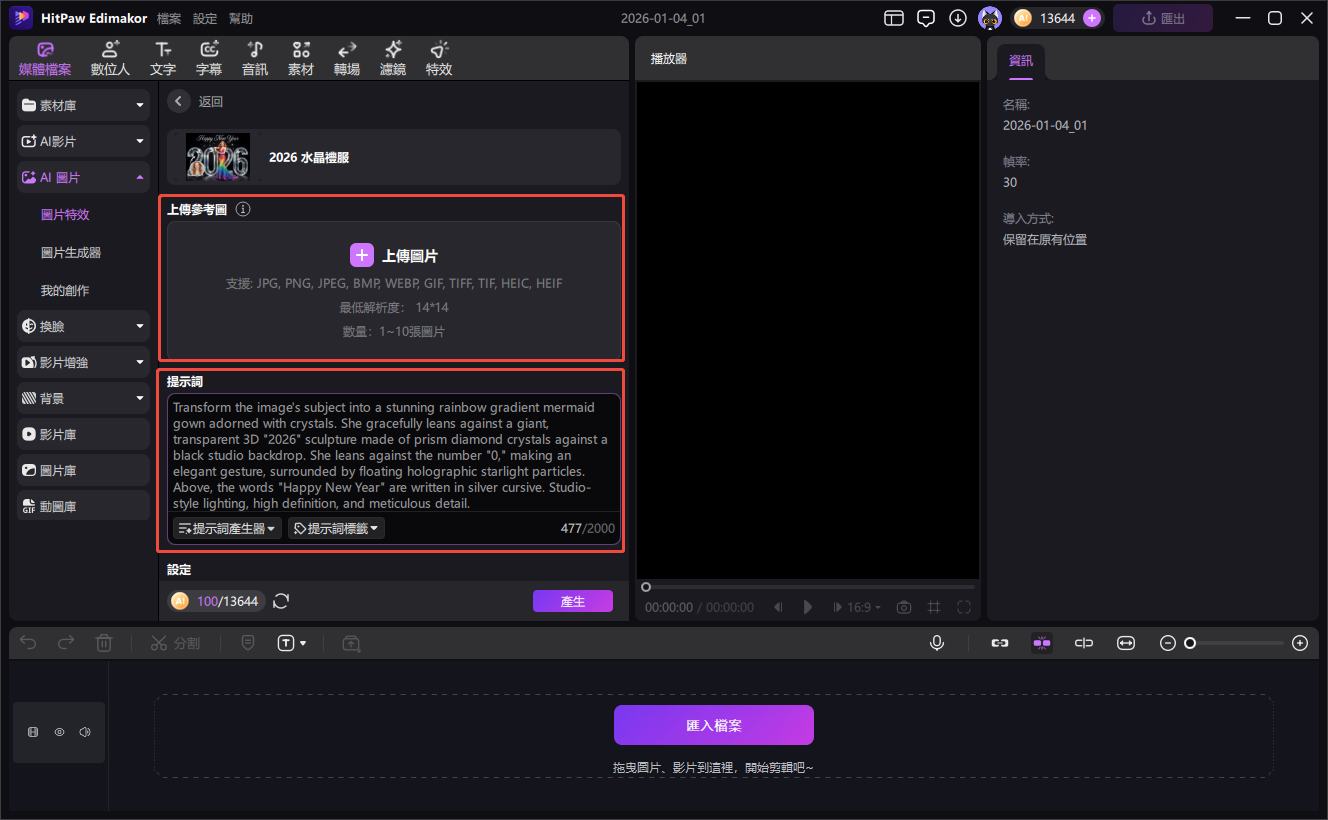Toggle track visibility eye icon

pos(59,732)
